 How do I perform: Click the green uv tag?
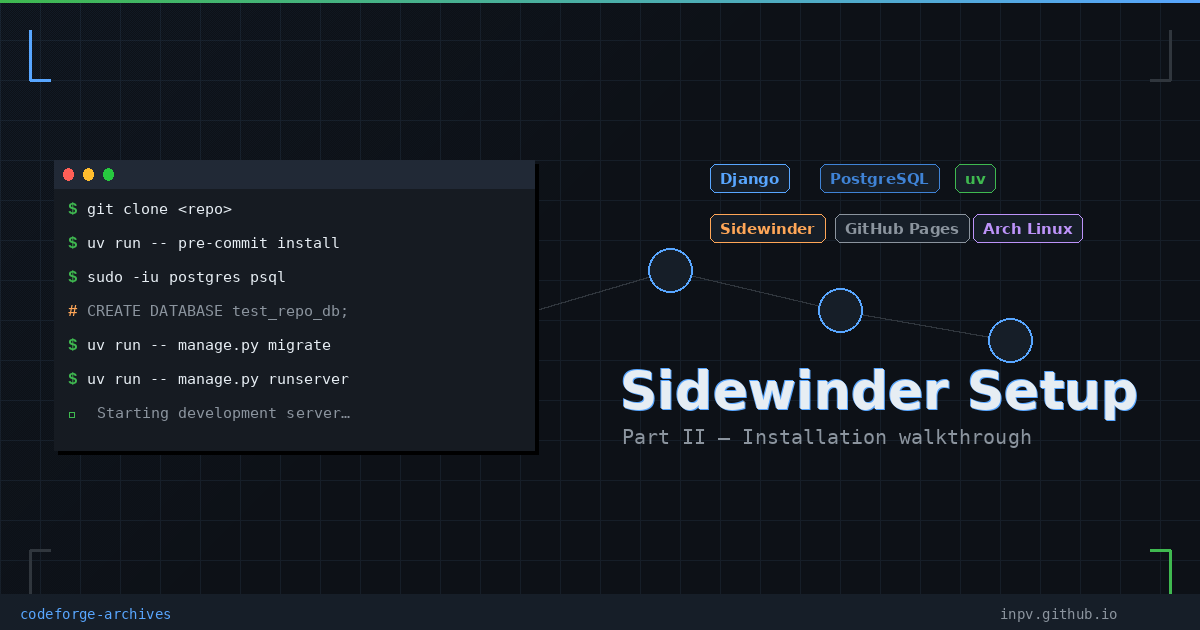pyautogui.click(x=975, y=179)
